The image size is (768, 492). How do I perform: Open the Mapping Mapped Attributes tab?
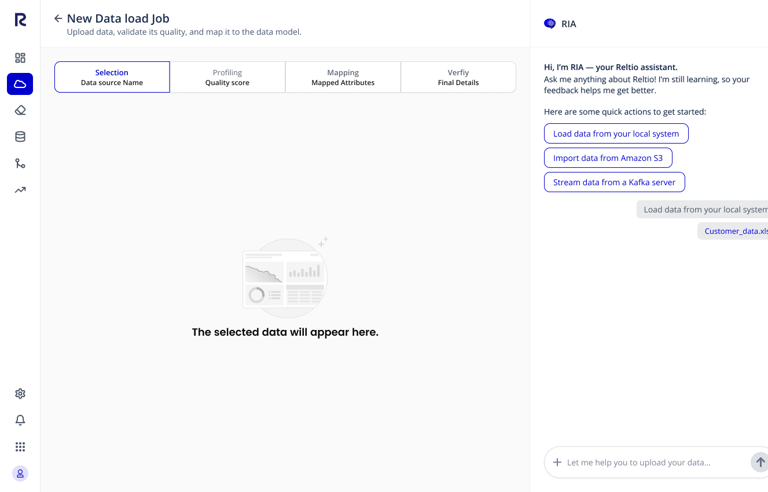(343, 77)
